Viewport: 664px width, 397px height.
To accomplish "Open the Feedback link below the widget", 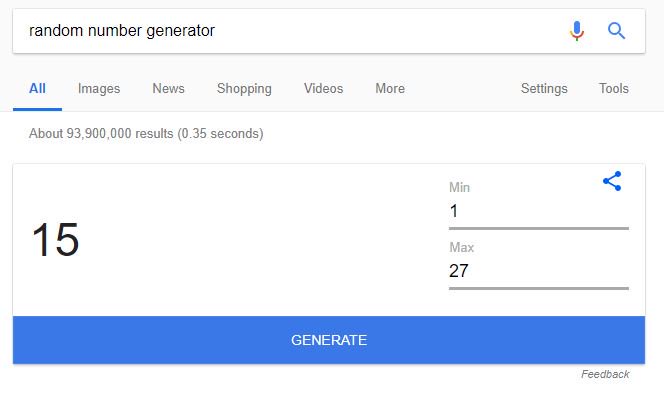I will (605, 374).
